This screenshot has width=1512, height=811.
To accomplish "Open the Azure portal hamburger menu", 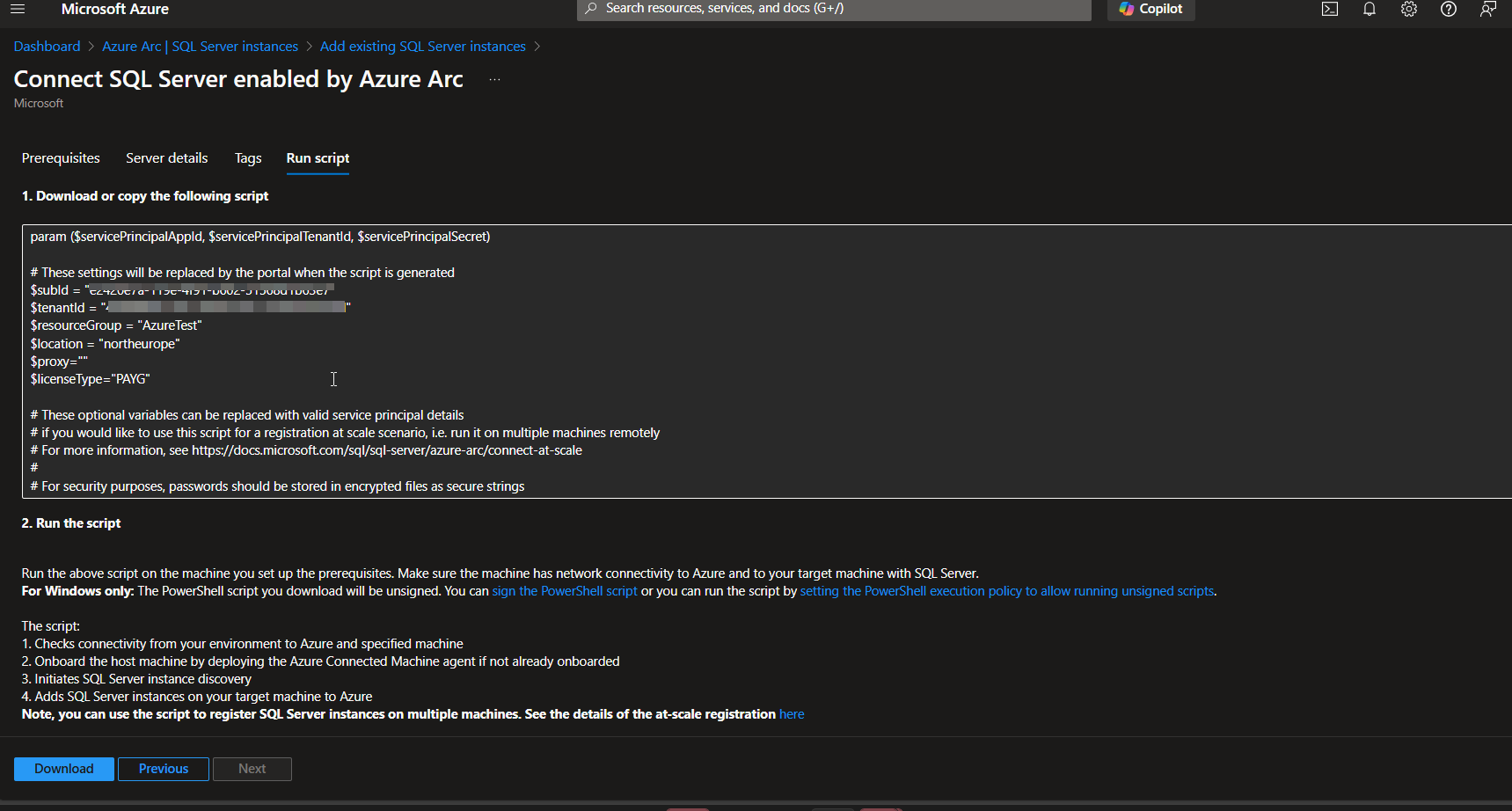I will pos(18,9).
